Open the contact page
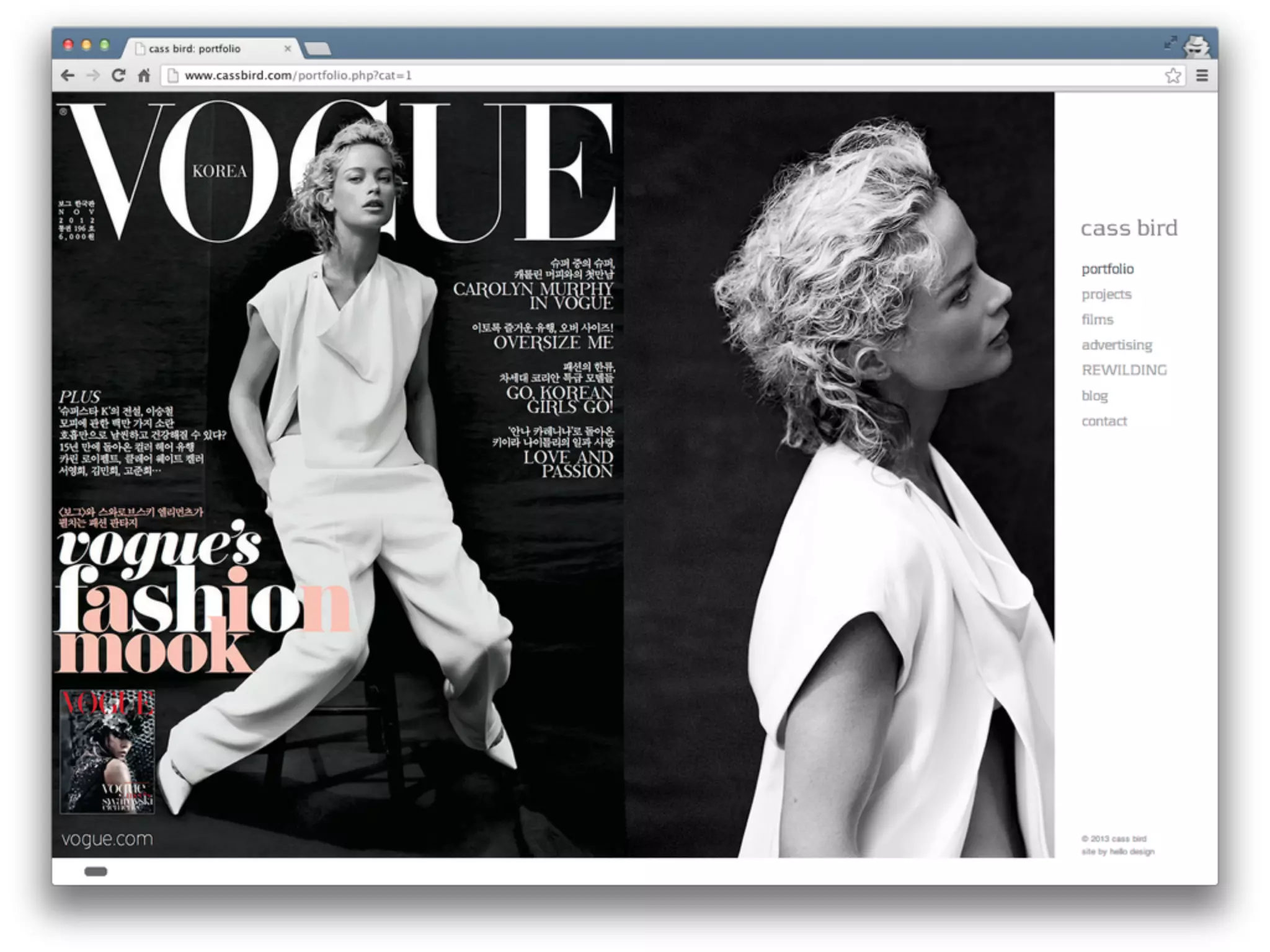1270x952 pixels. coord(1104,421)
